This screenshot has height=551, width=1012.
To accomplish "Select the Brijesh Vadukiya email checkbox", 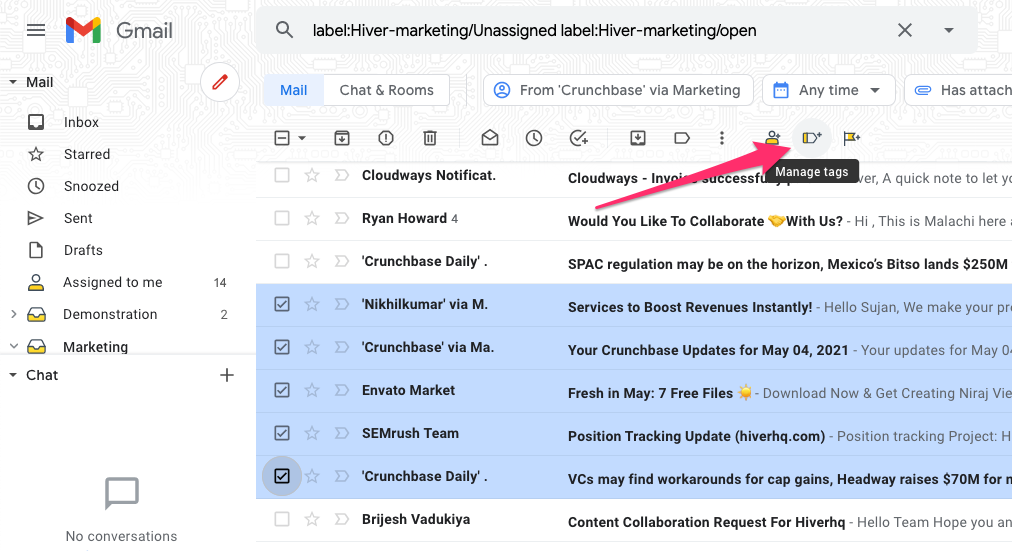I will point(282,519).
